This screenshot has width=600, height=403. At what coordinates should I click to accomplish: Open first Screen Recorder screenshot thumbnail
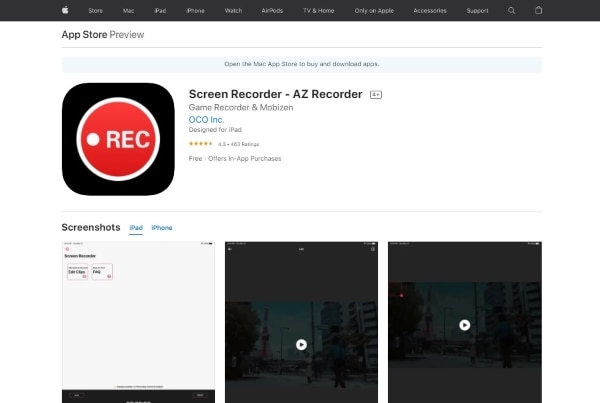pyautogui.click(x=138, y=322)
